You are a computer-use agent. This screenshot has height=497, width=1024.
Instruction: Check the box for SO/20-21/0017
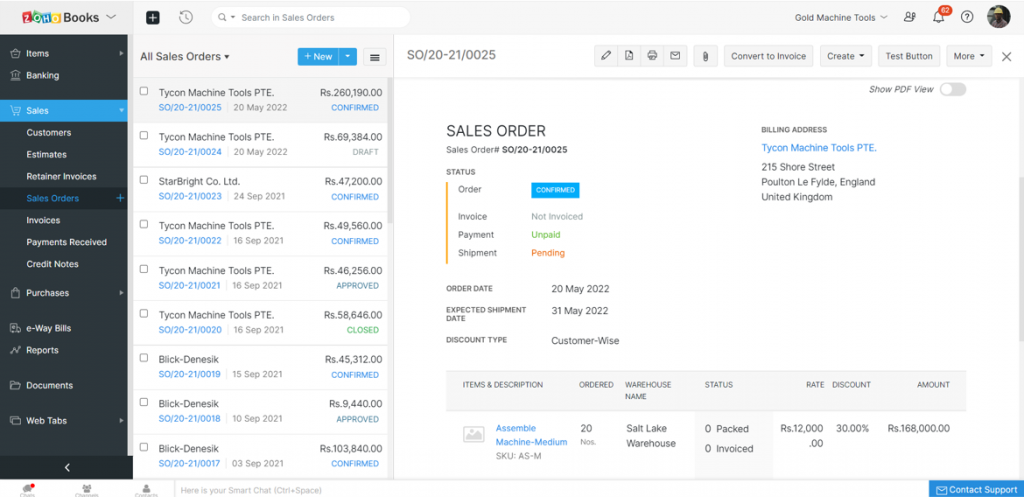[x=144, y=447]
